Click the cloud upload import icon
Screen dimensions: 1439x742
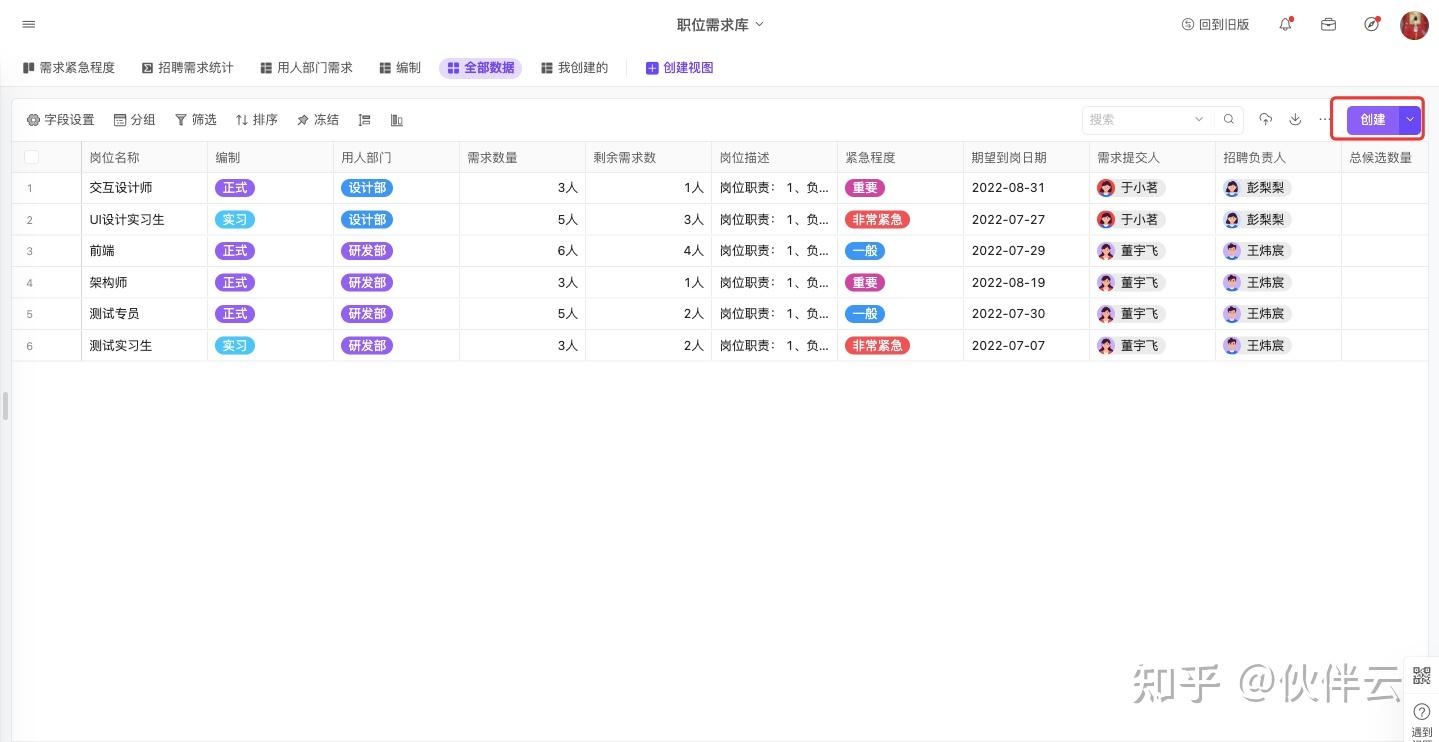coord(1265,120)
